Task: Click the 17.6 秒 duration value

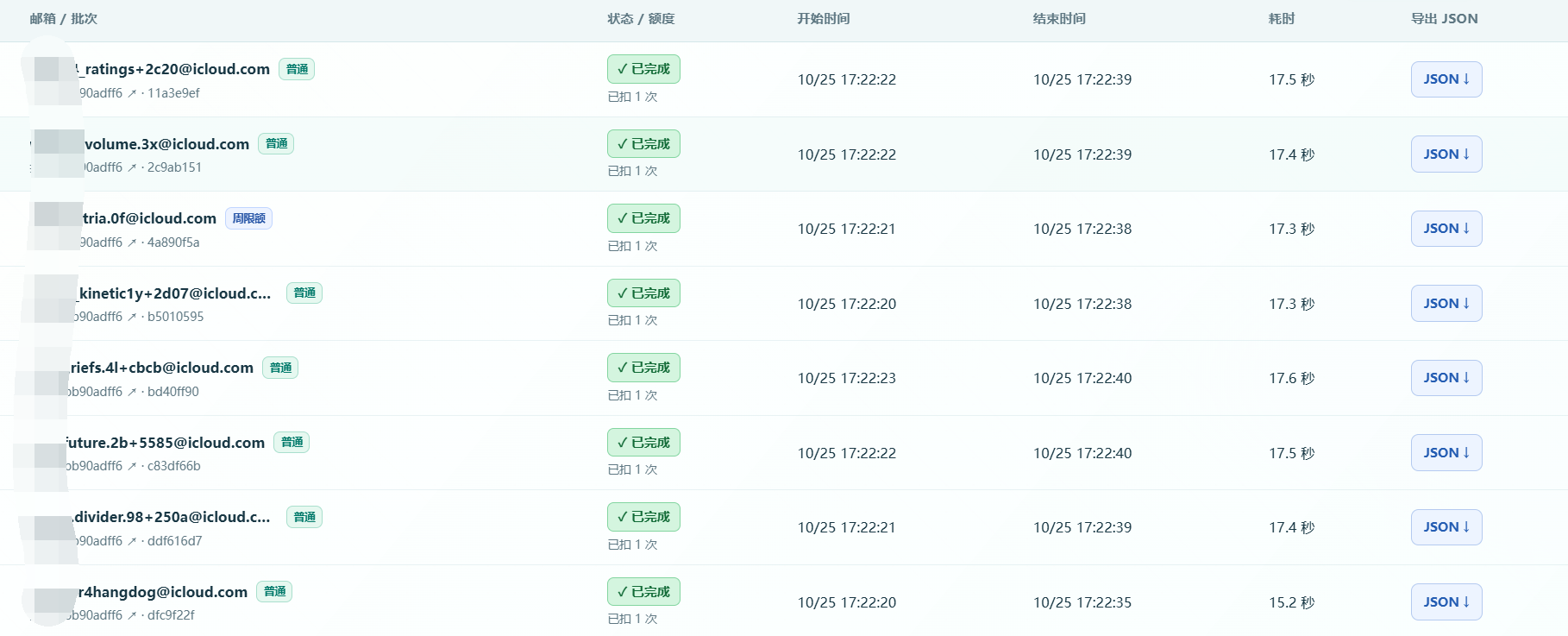Action: click(x=1291, y=378)
